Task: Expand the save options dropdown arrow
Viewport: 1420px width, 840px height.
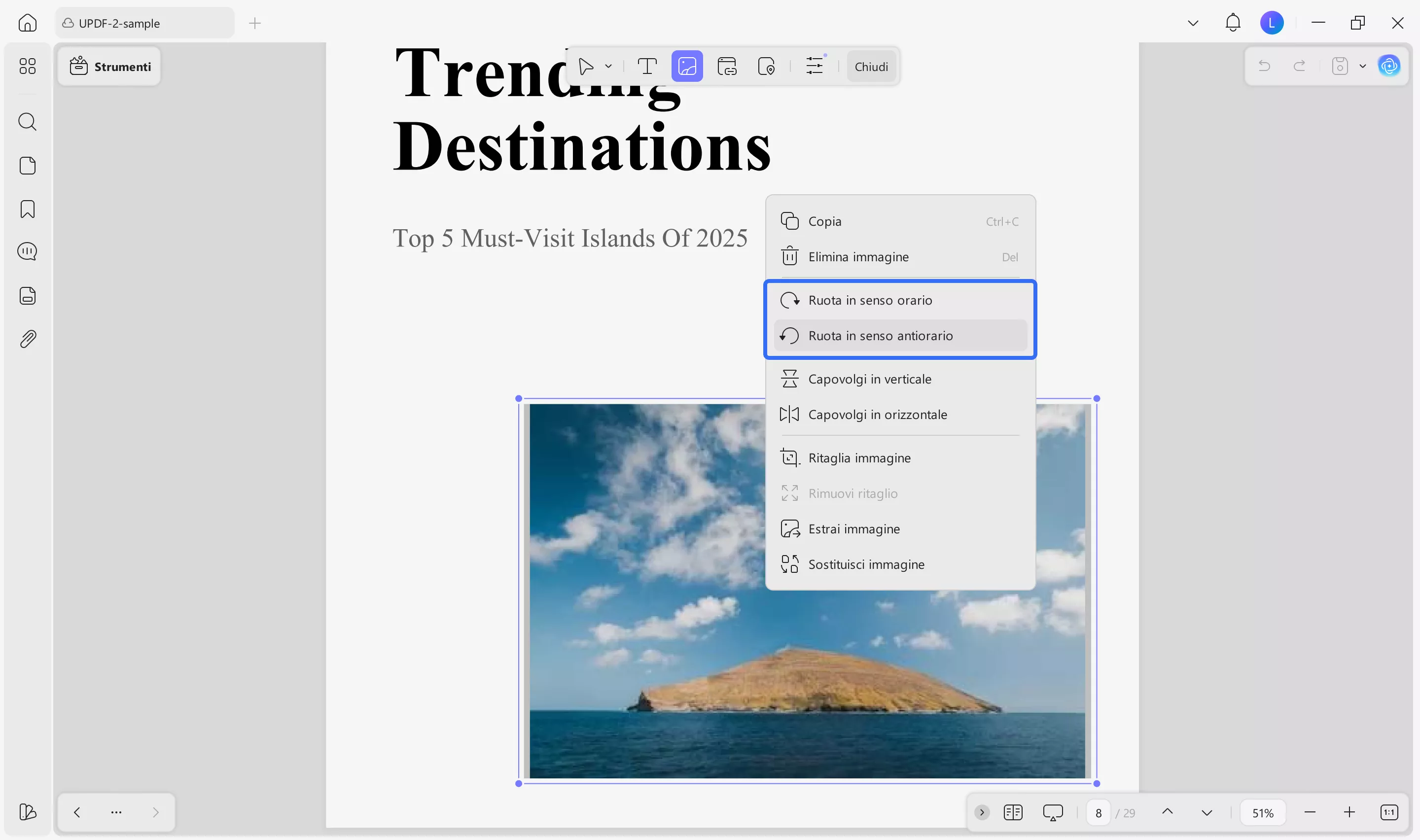Action: point(1363,66)
